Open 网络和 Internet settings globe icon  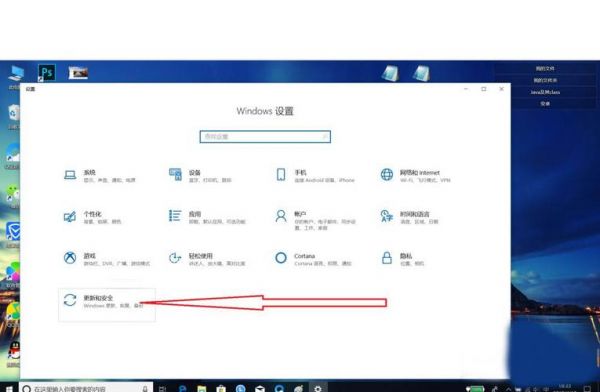(386, 175)
